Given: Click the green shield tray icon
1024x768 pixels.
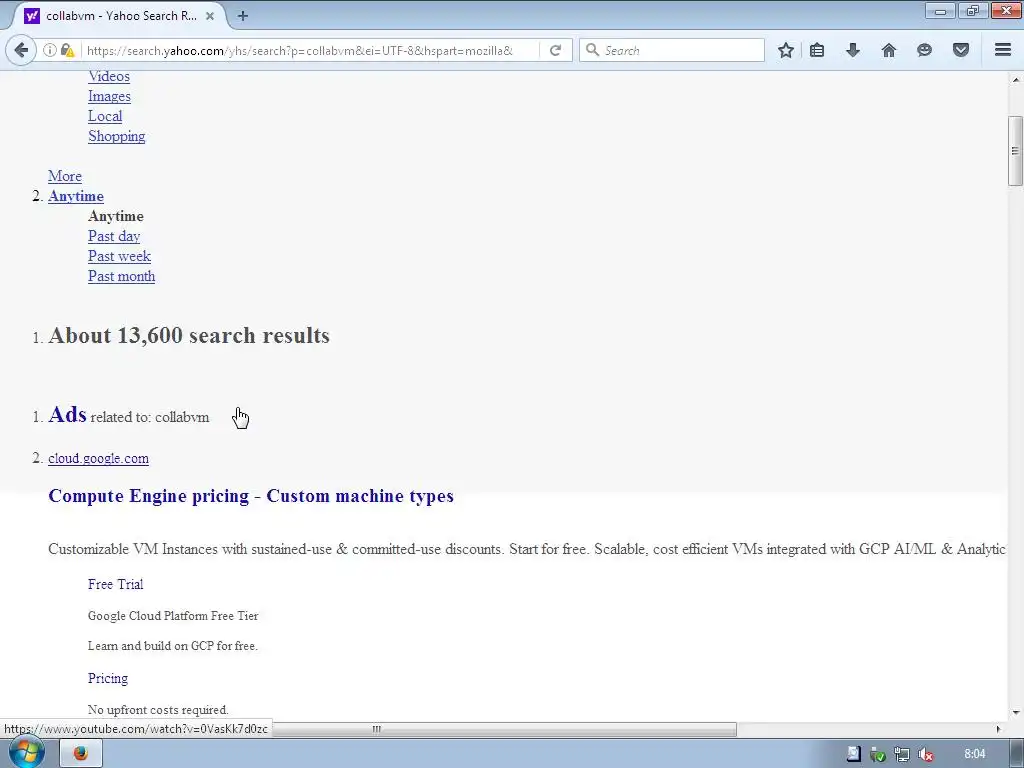Looking at the screenshot, I should click(878, 754).
